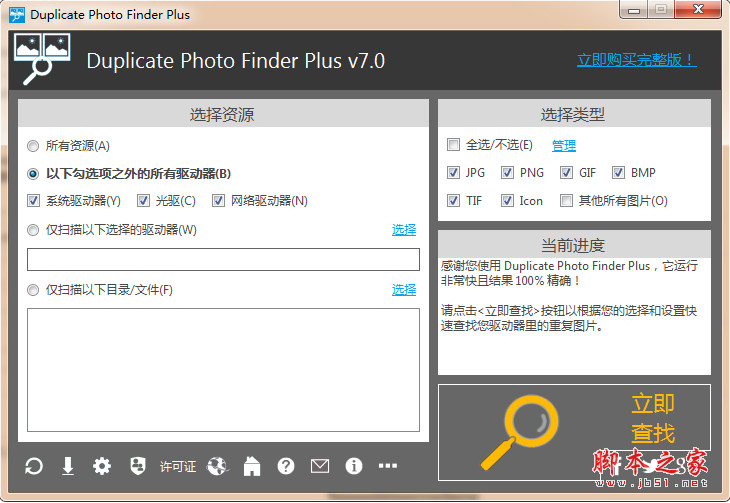Select 仅扫描以下目录/文件(F) radio button
730x503 pixels.
tap(33, 290)
